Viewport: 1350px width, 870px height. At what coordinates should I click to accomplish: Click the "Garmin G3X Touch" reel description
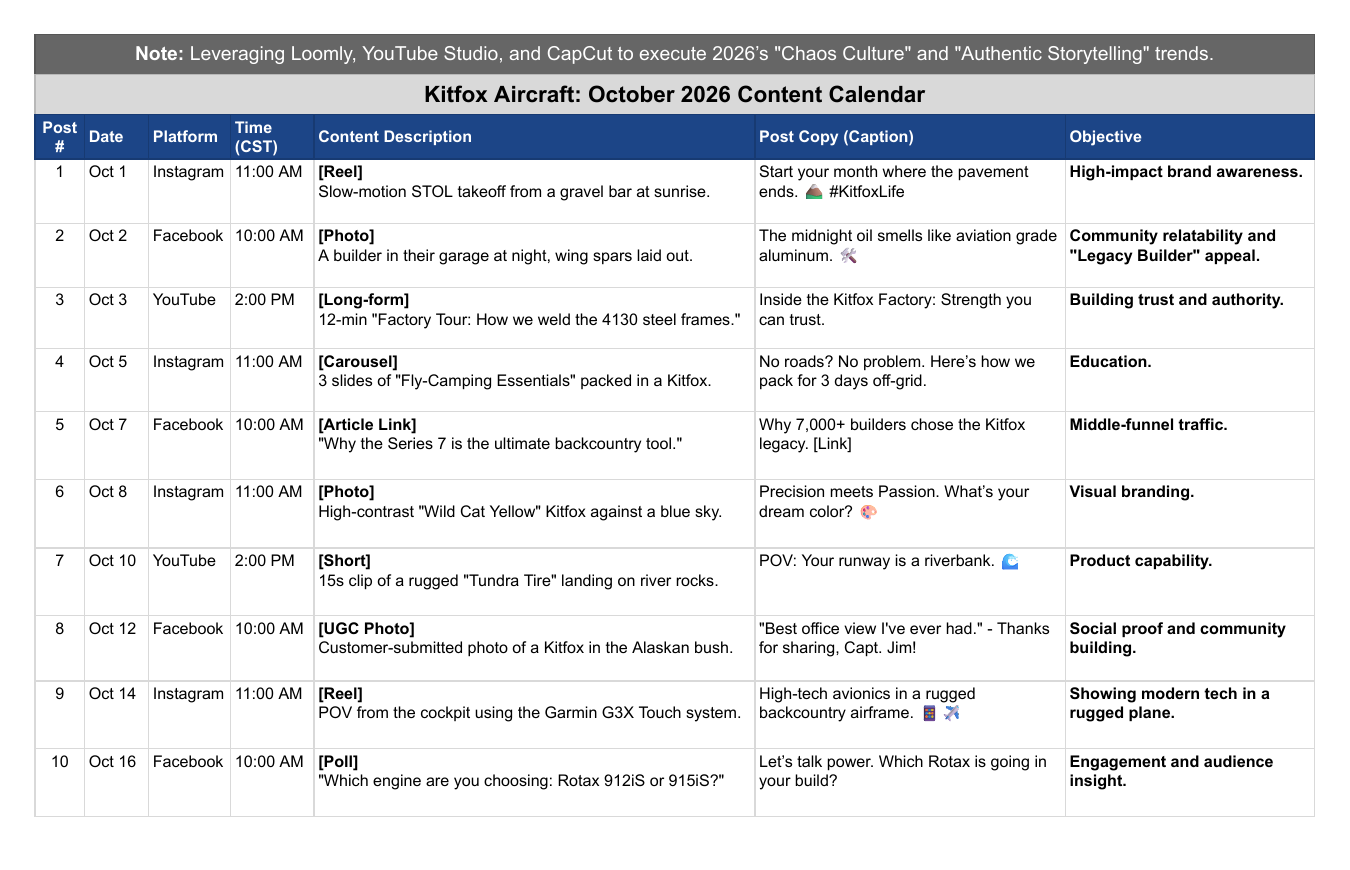click(x=534, y=714)
